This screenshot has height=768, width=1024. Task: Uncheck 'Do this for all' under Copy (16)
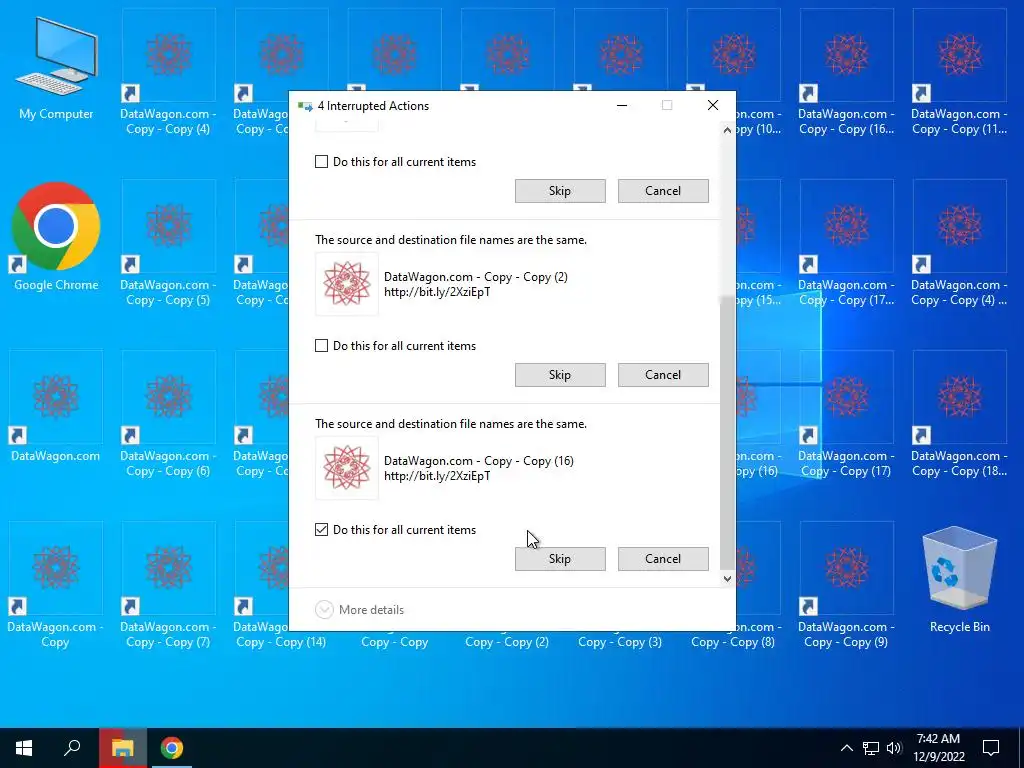[x=321, y=530]
